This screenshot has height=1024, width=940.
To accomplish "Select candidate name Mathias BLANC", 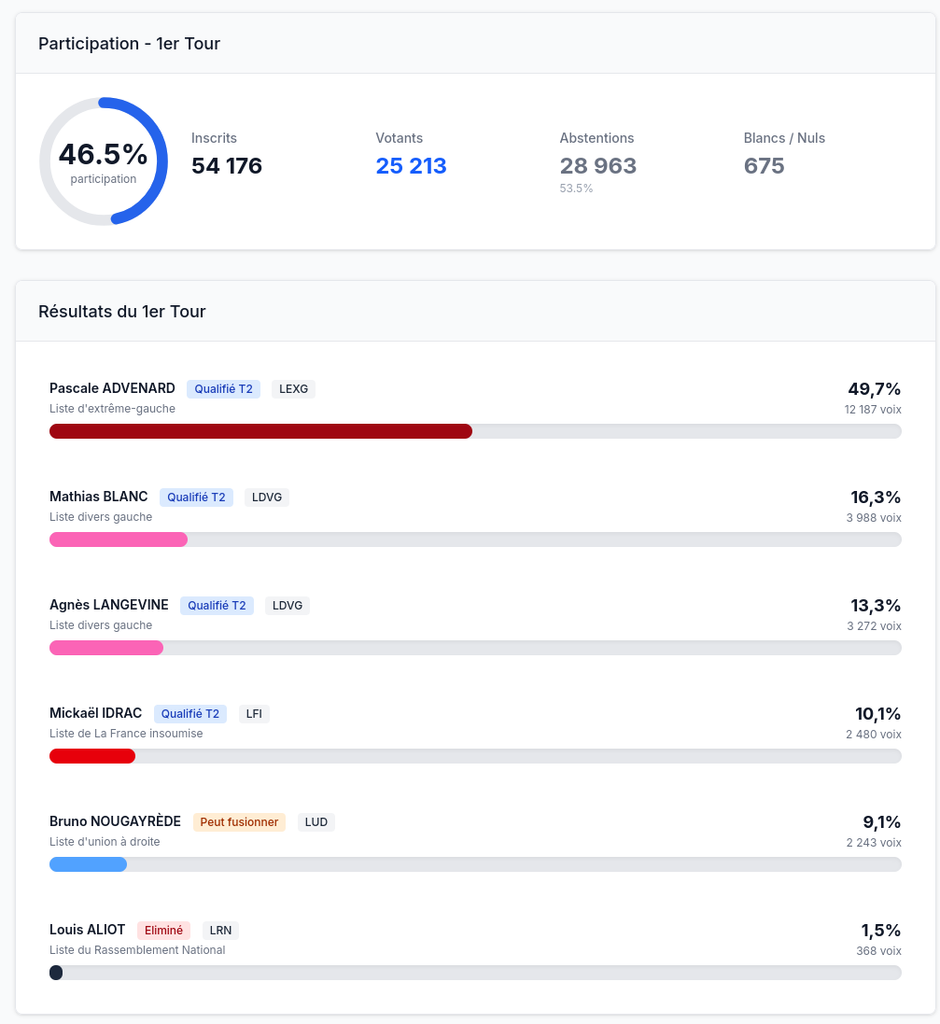I will pyautogui.click(x=98, y=497).
